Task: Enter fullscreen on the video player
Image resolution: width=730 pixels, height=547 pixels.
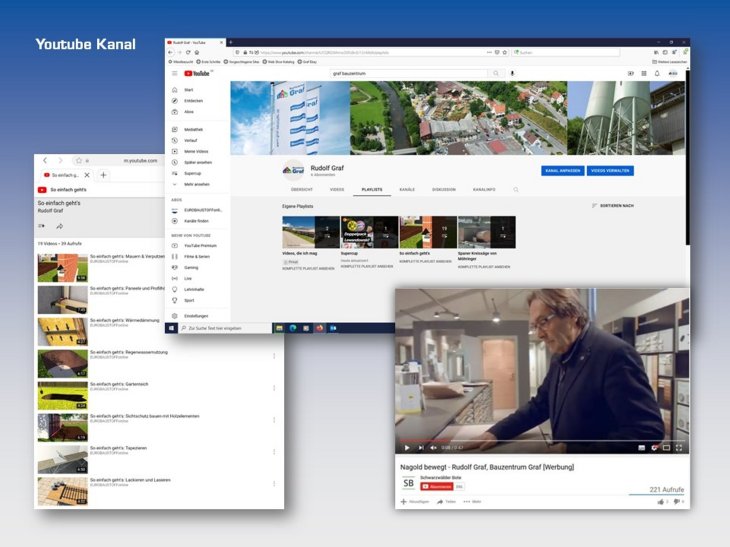Action: point(679,447)
